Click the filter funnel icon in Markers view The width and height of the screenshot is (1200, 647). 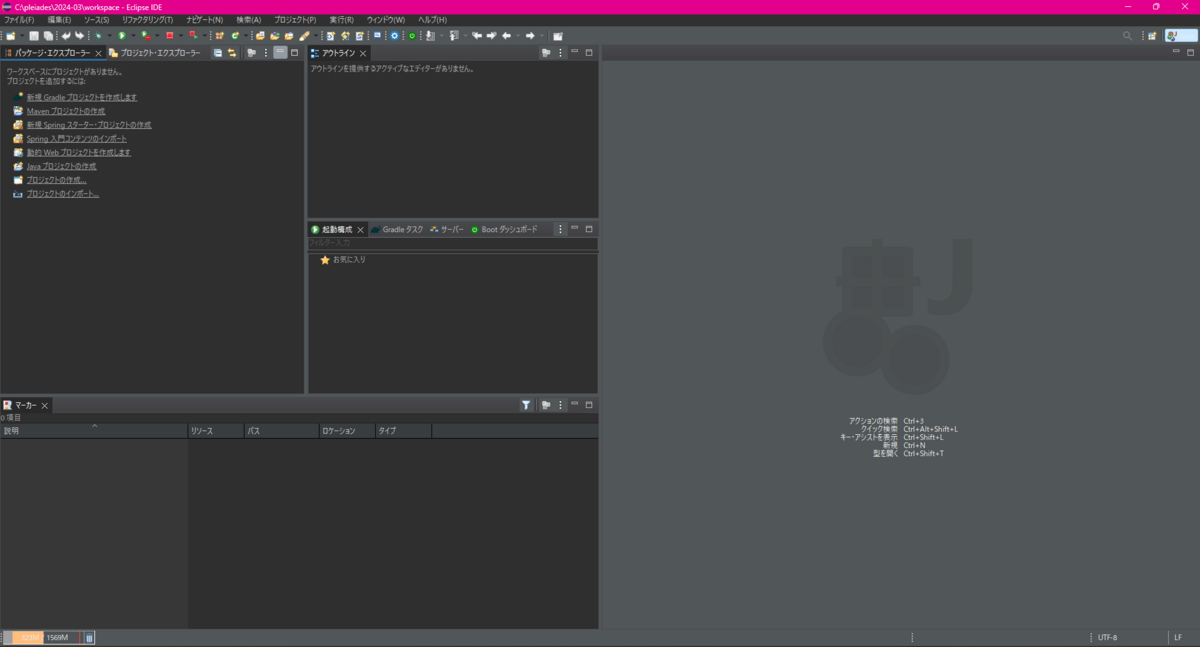[526, 405]
